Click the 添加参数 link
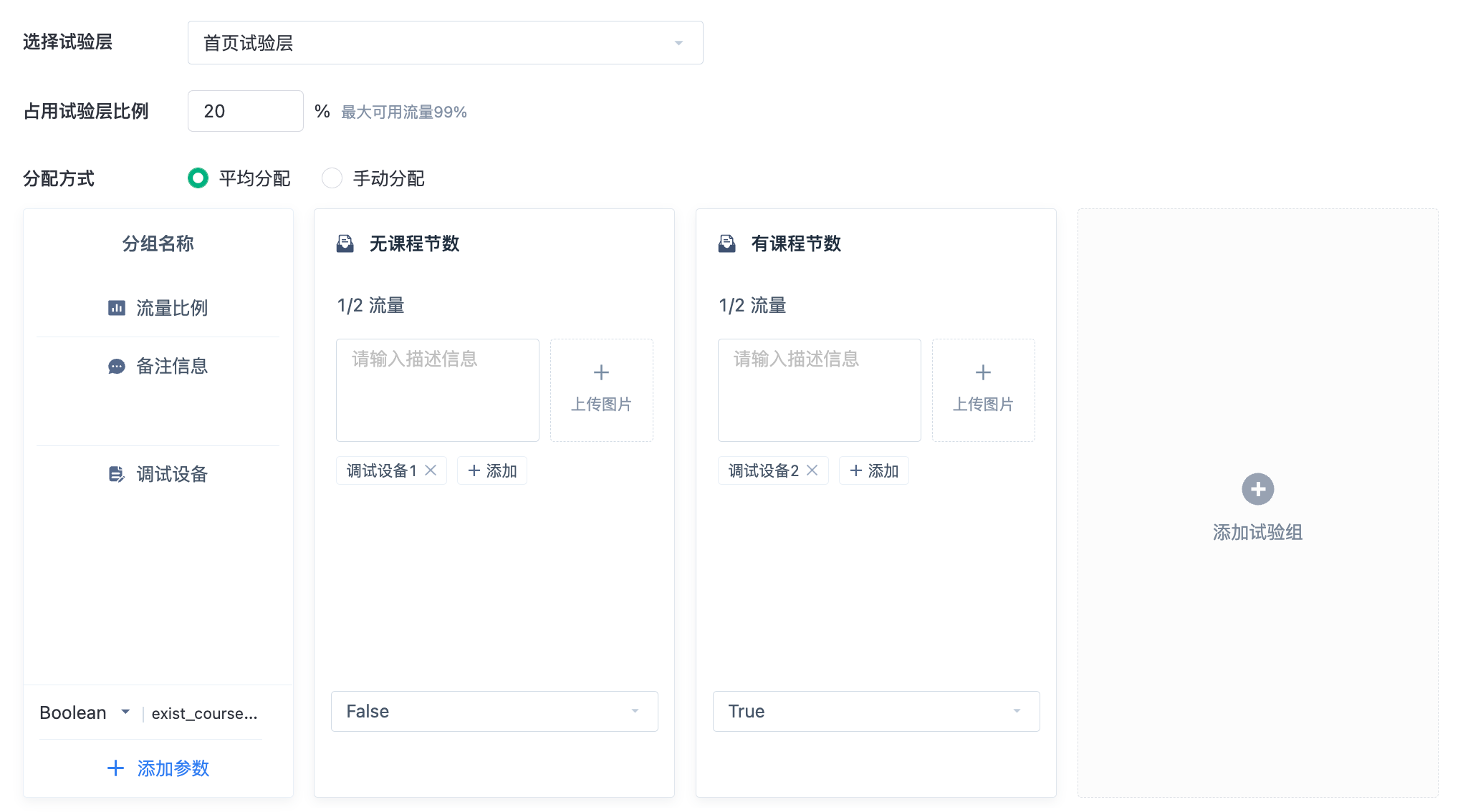Screen dimensions: 1473x812 click(x=158, y=768)
